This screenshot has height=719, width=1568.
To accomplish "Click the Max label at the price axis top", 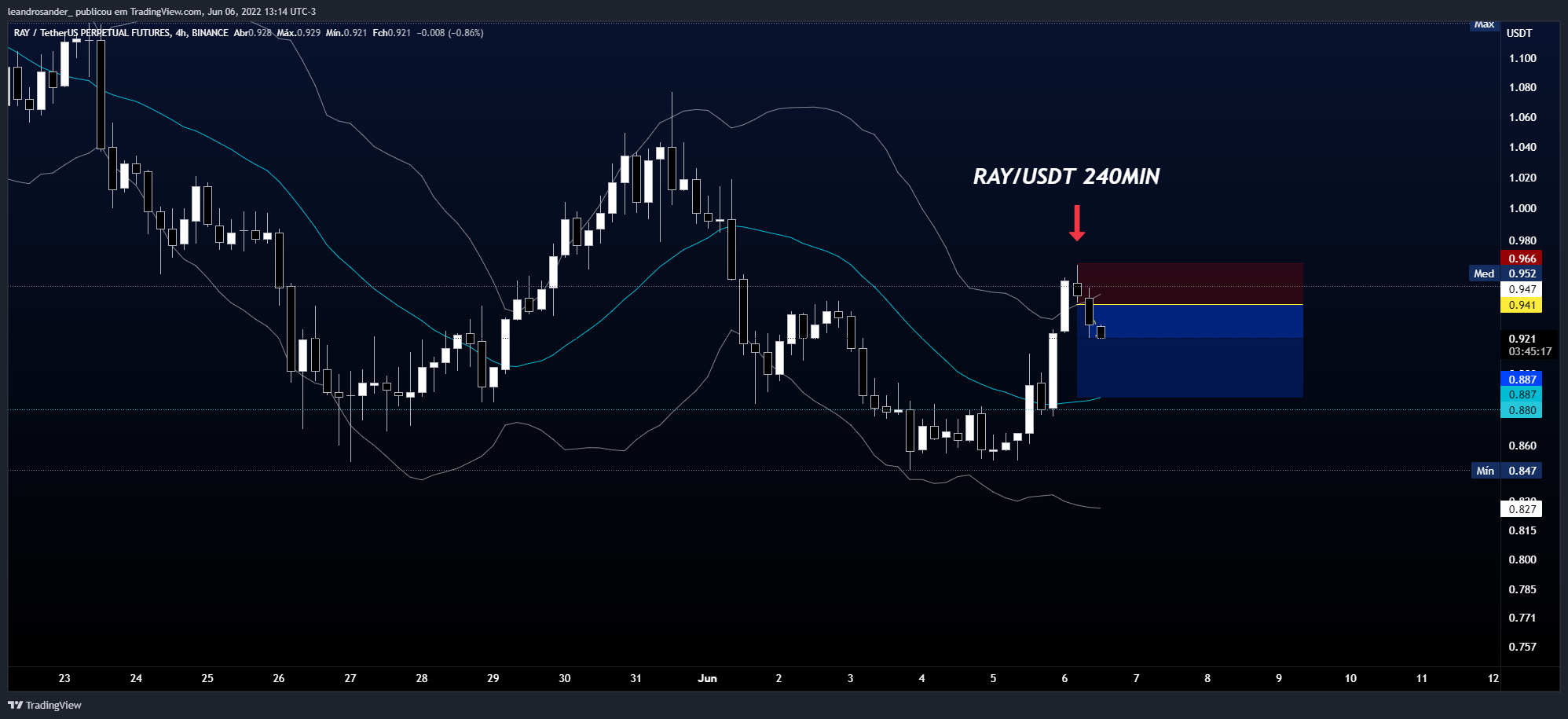I will [1484, 24].
